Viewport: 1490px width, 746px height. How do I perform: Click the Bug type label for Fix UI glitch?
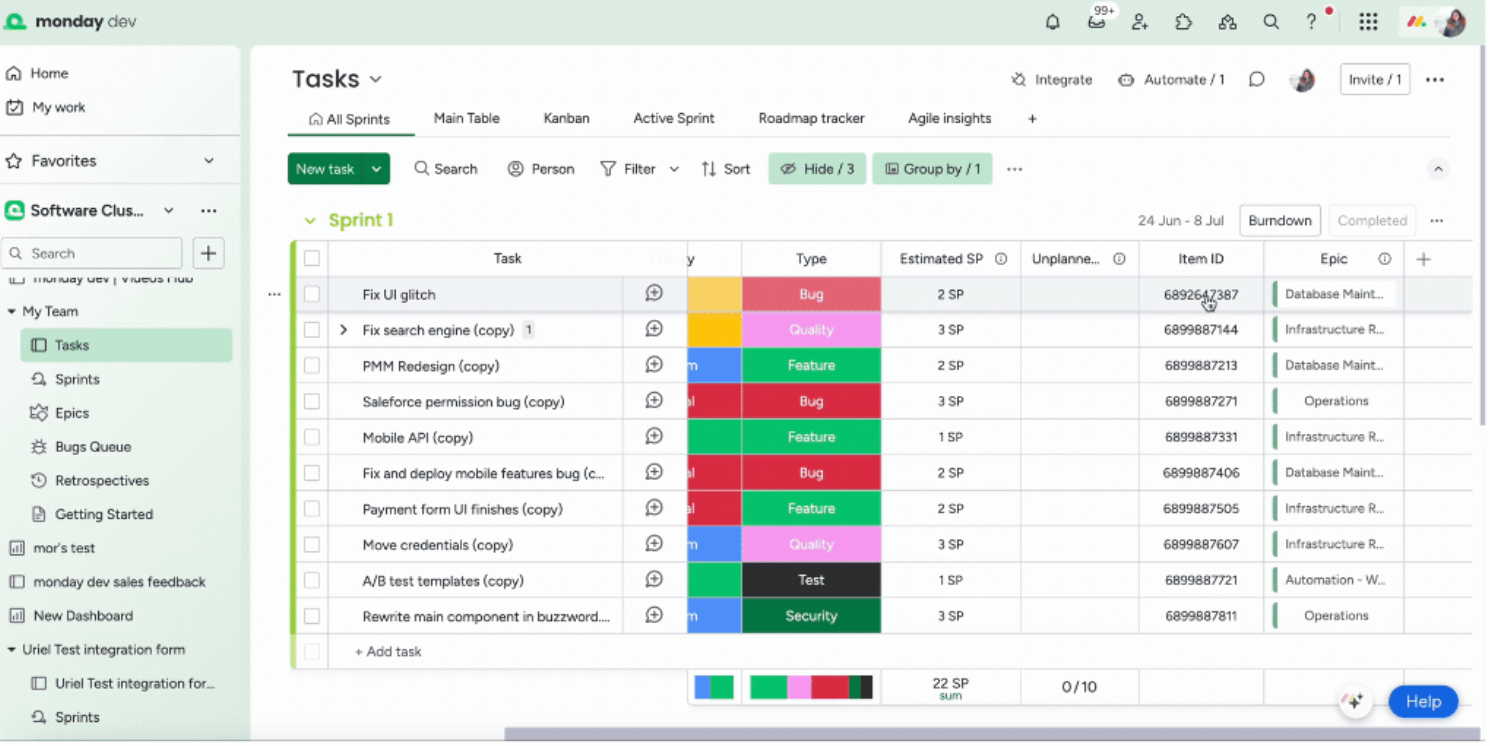[811, 294]
